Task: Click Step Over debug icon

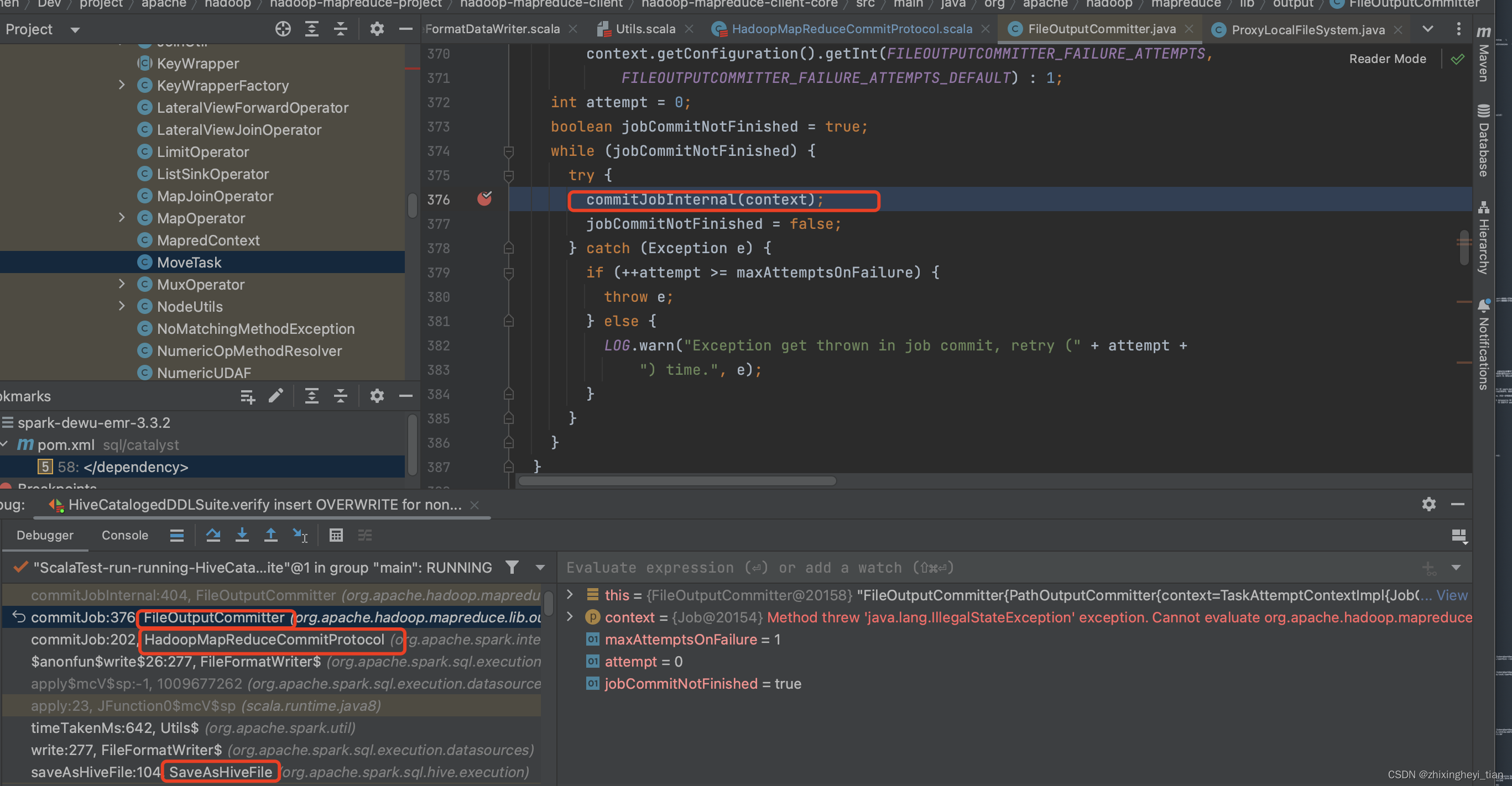Action: pos(213,535)
